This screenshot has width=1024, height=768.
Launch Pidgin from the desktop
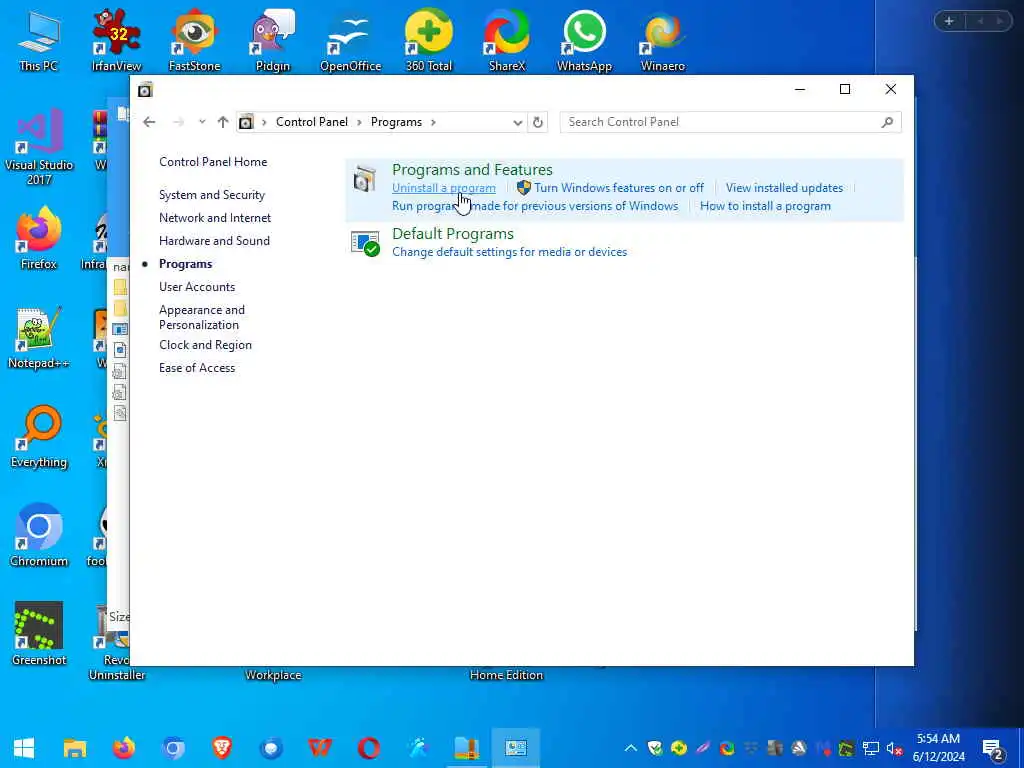pyautogui.click(x=272, y=40)
